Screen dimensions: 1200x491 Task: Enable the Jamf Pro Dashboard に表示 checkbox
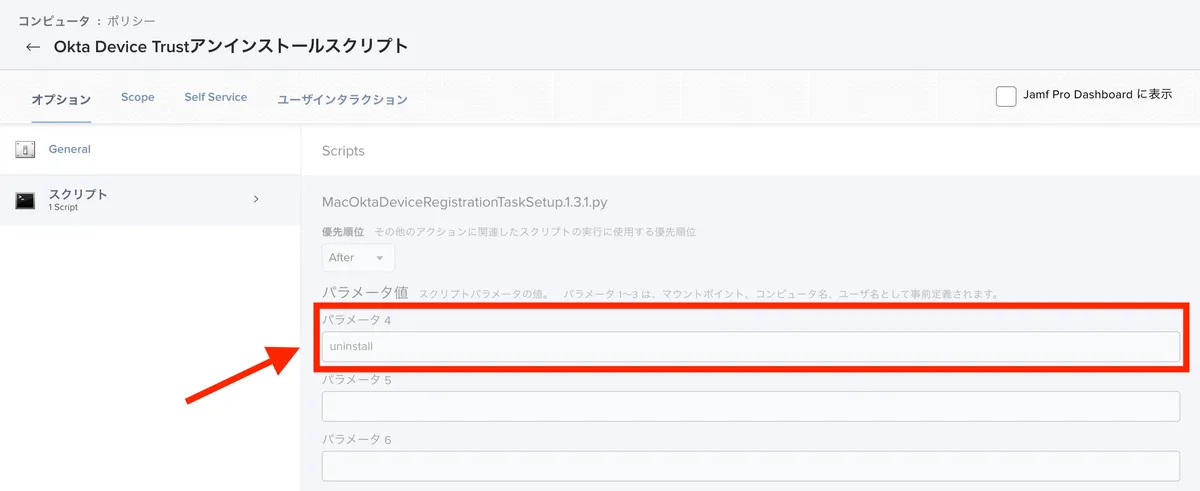(1006, 96)
